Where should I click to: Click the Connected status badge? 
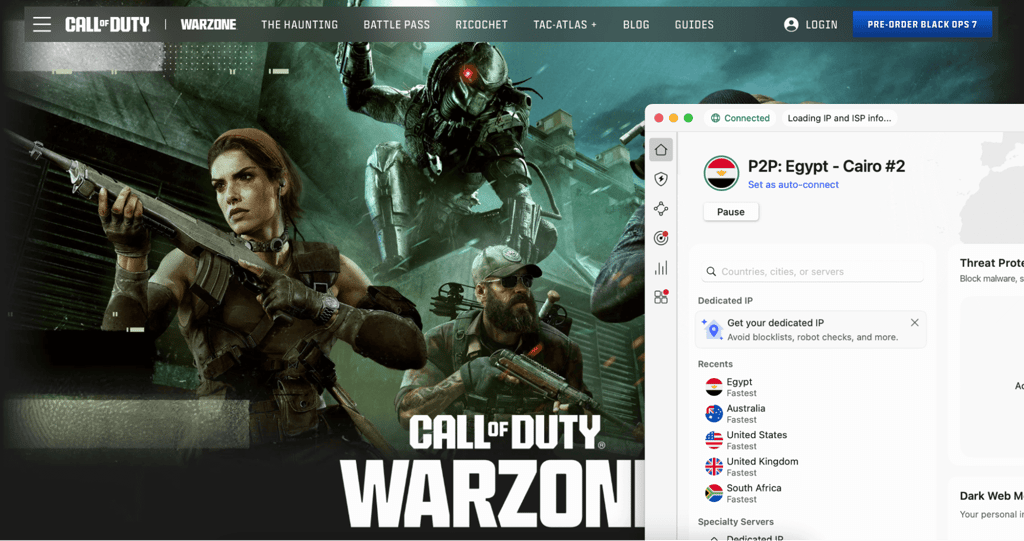coord(740,118)
